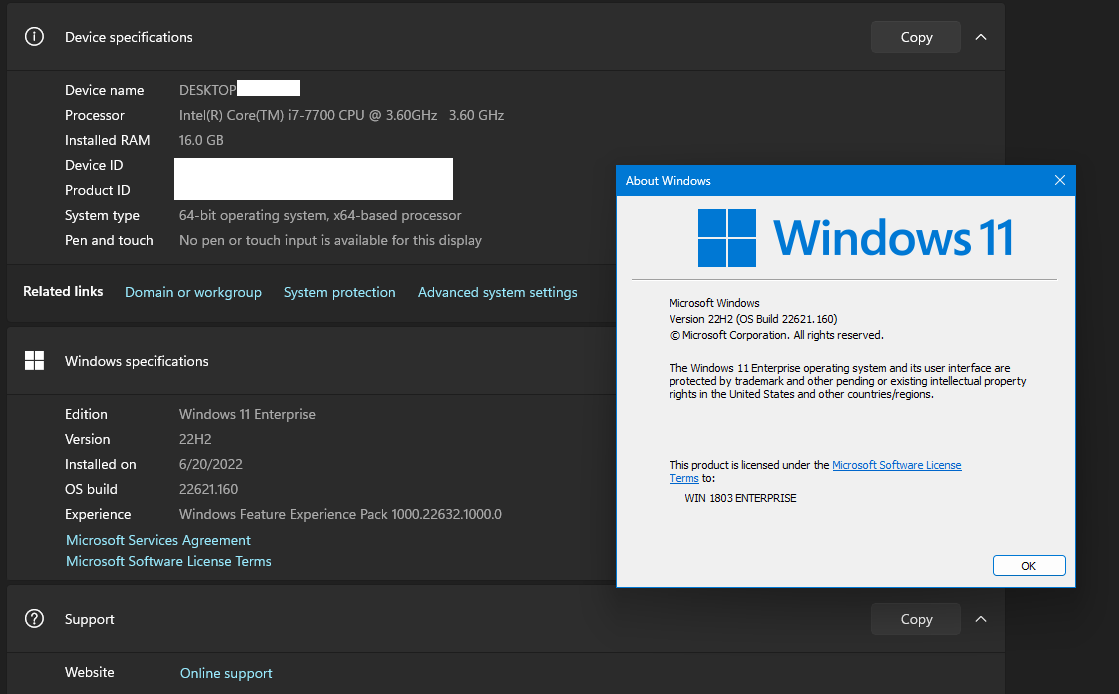
Task: Copy the Support section details
Action: (x=916, y=619)
